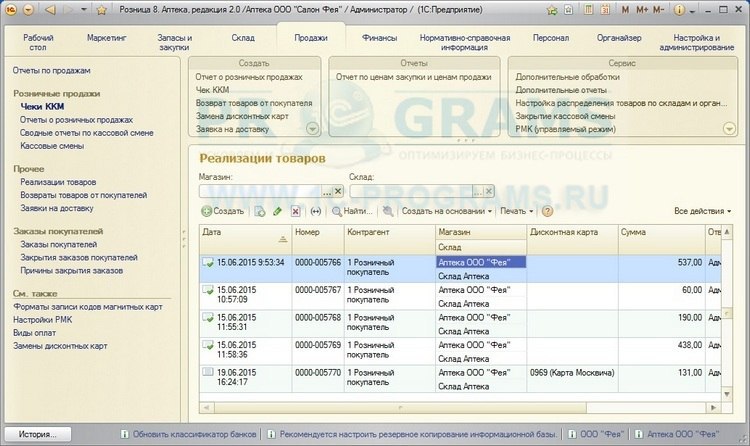Screen dimensions: 750x446
Task: Click the Найти... search button
Action: 353,211
